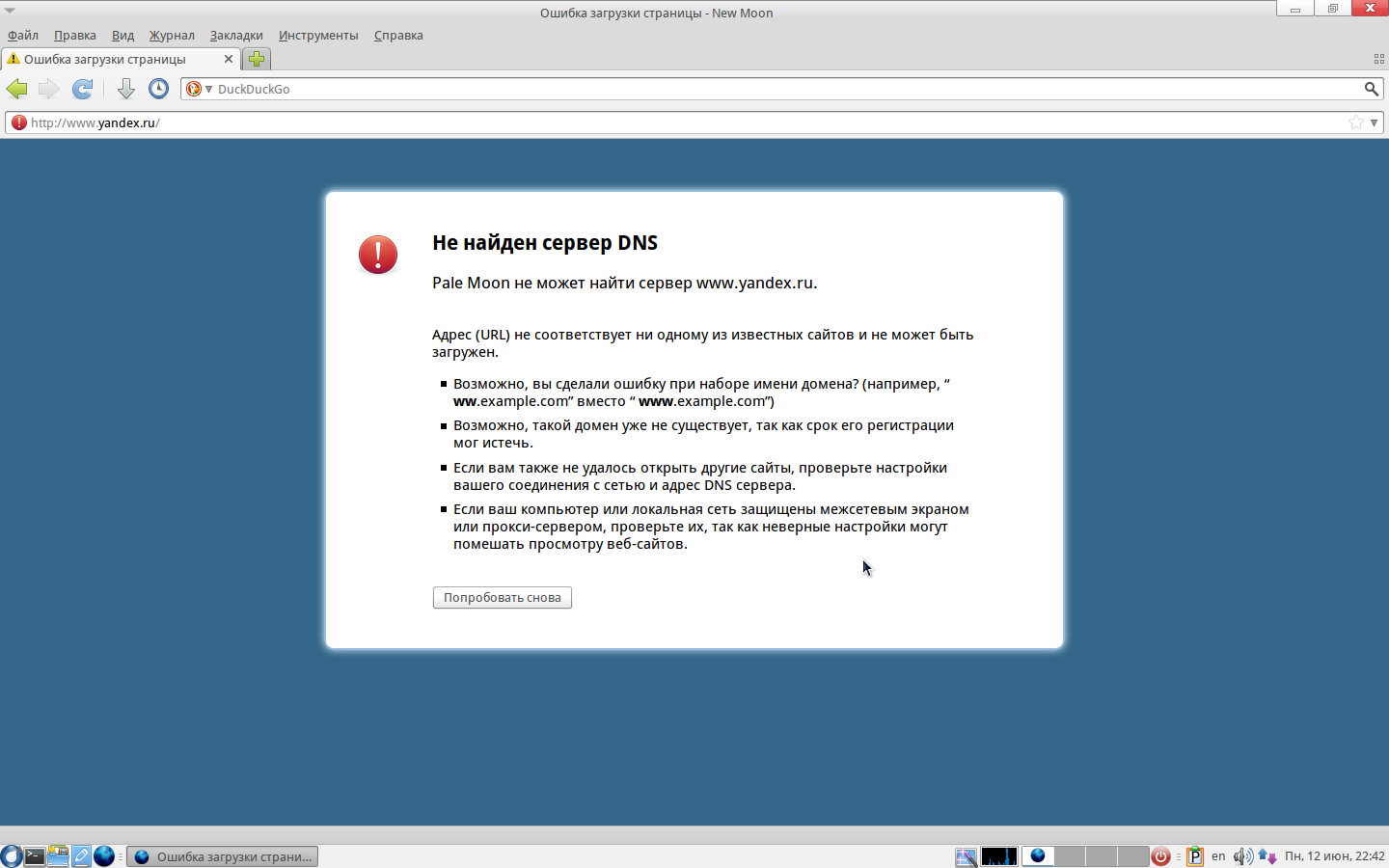Open the clipboard manager tray icon

point(1195,856)
